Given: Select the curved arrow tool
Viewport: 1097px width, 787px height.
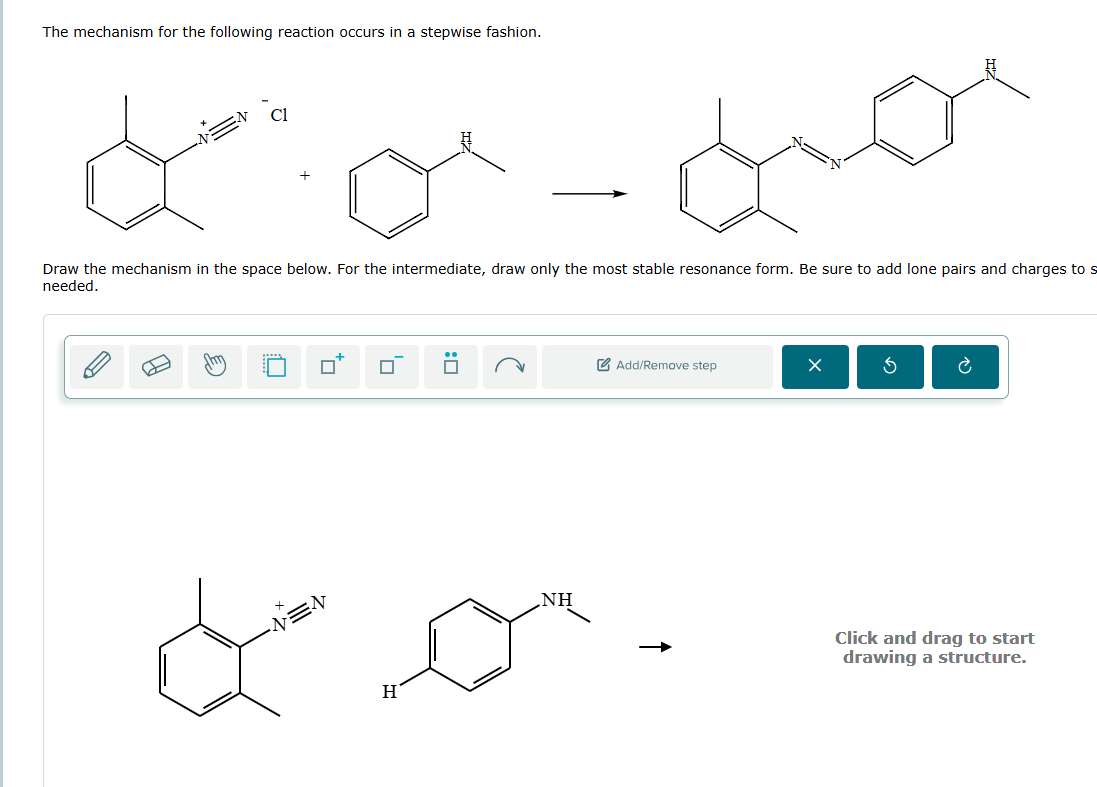Looking at the screenshot, I should 509,365.
